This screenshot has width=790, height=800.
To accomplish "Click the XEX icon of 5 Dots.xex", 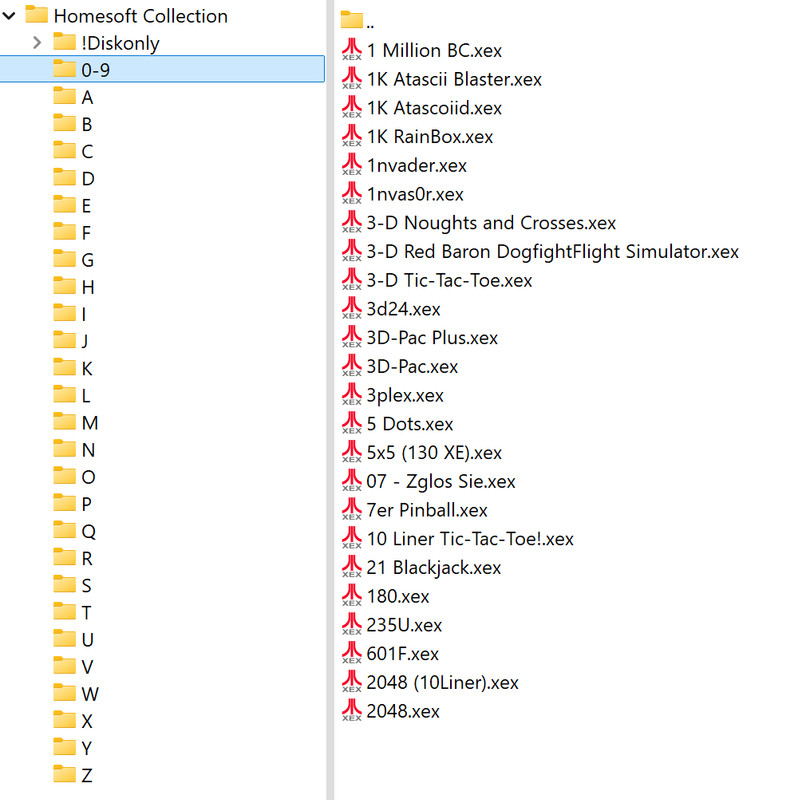I will 352,423.
